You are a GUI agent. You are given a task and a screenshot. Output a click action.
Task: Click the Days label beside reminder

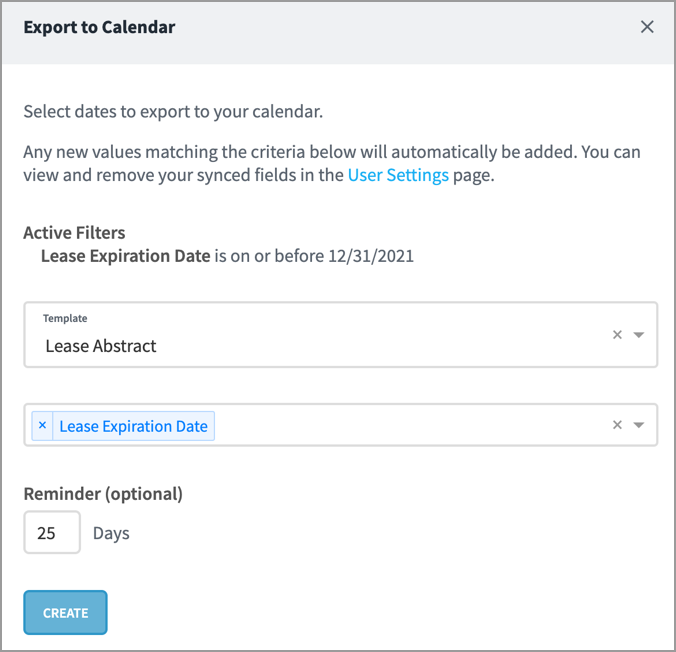point(111,533)
